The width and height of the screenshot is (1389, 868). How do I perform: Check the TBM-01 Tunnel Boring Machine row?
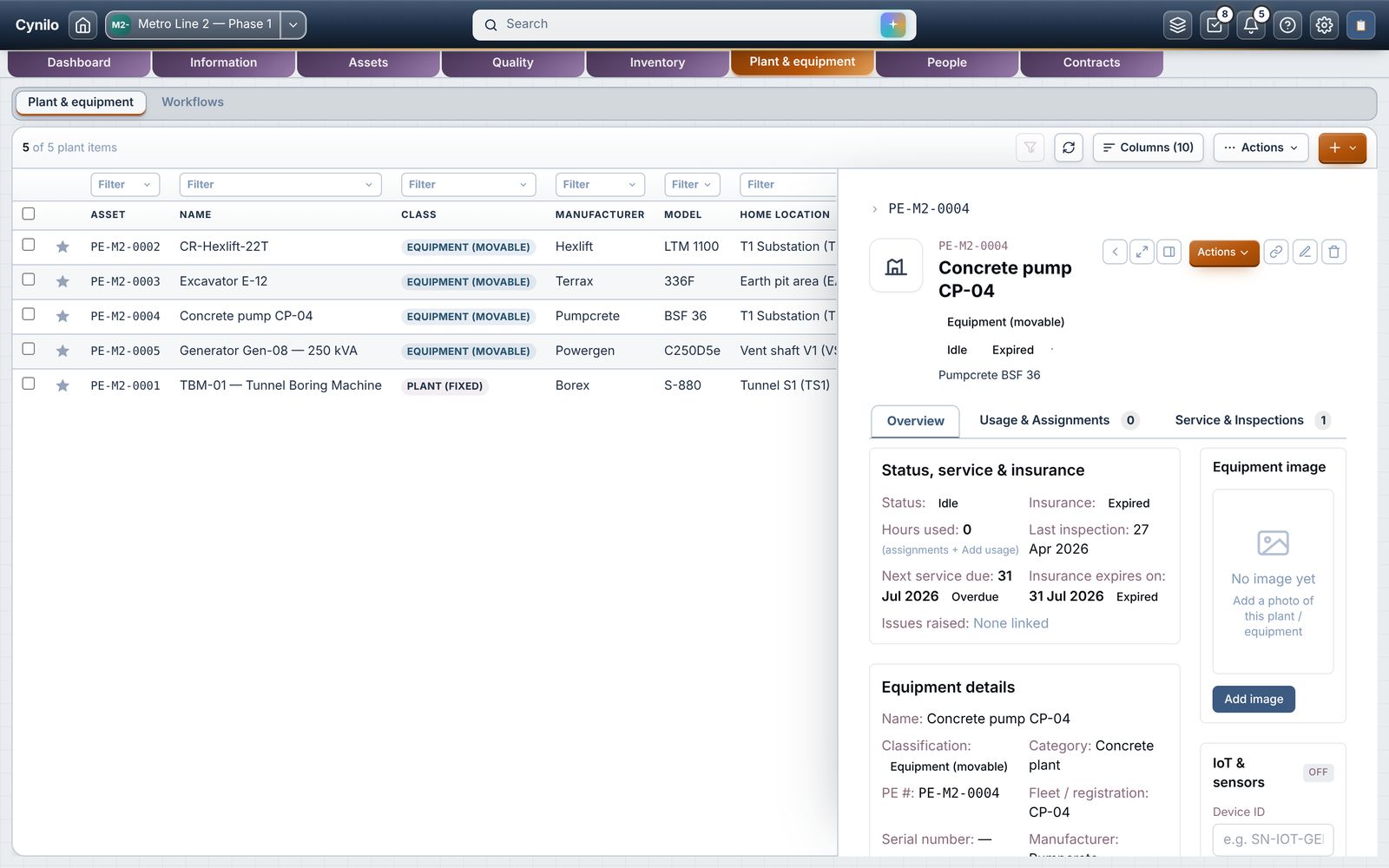[x=29, y=384]
